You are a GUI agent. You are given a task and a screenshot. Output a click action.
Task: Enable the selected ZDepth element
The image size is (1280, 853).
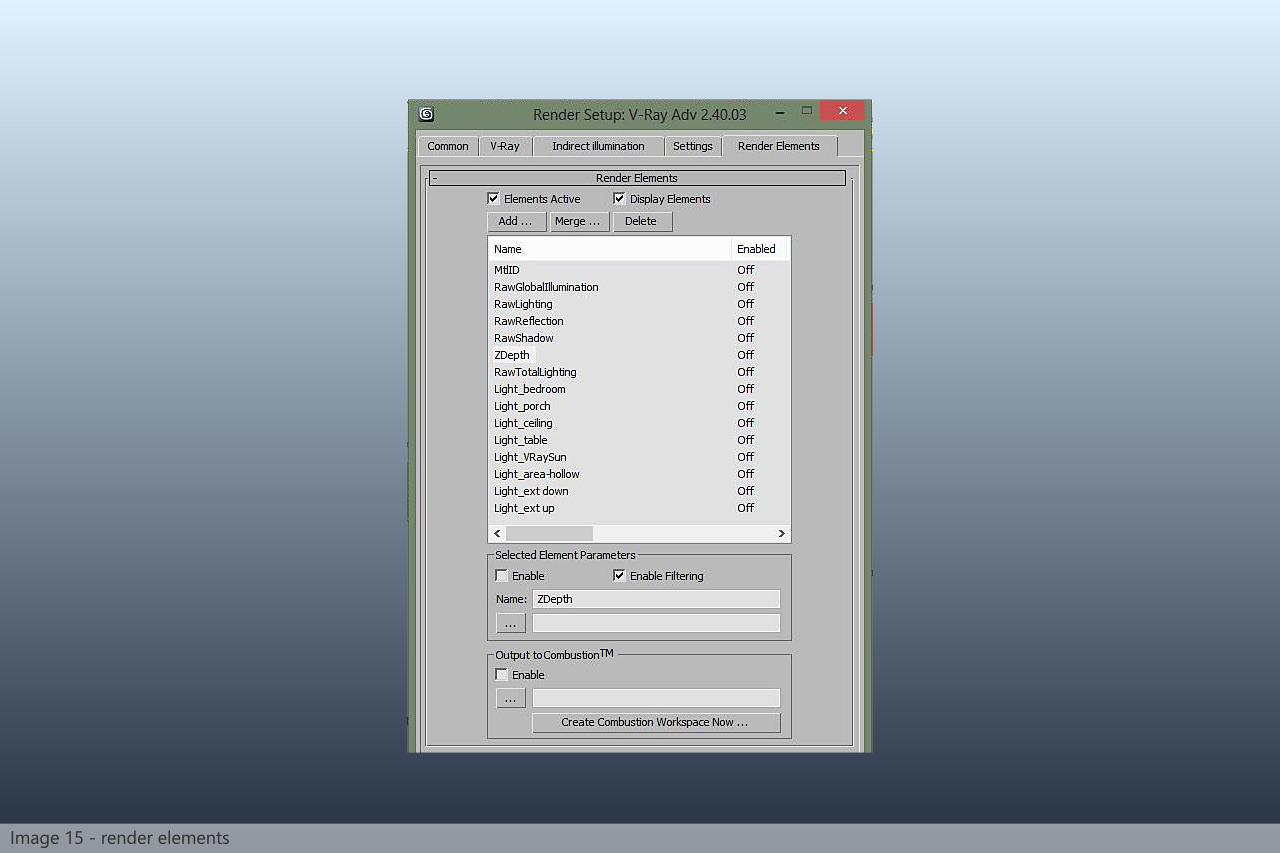click(x=502, y=576)
